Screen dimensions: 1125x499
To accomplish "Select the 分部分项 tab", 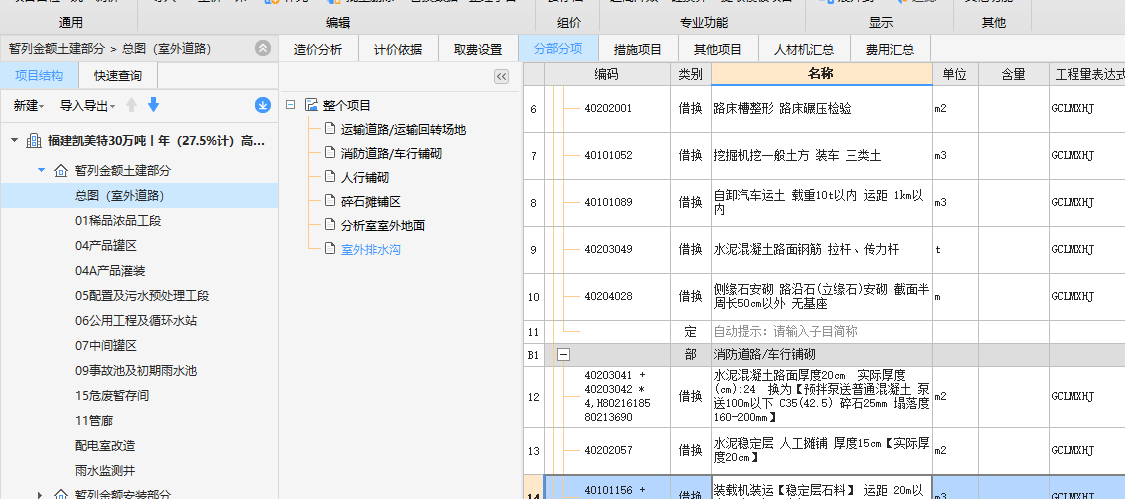I will pyautogui.click(x=558, y=50).
